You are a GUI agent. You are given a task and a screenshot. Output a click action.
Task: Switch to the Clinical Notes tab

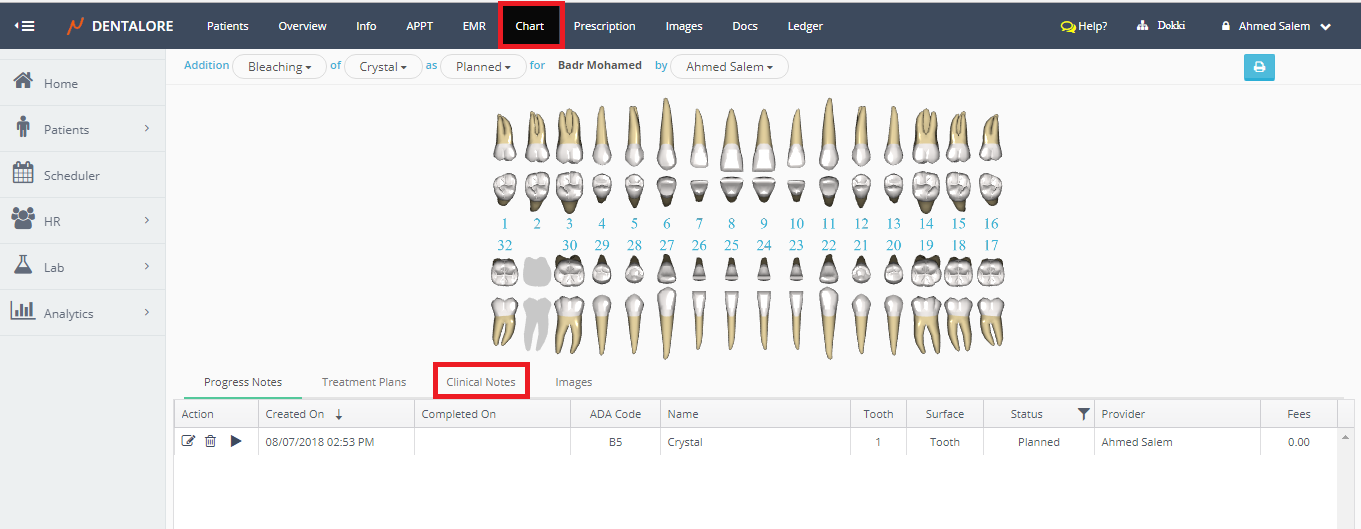click(481, 382)
